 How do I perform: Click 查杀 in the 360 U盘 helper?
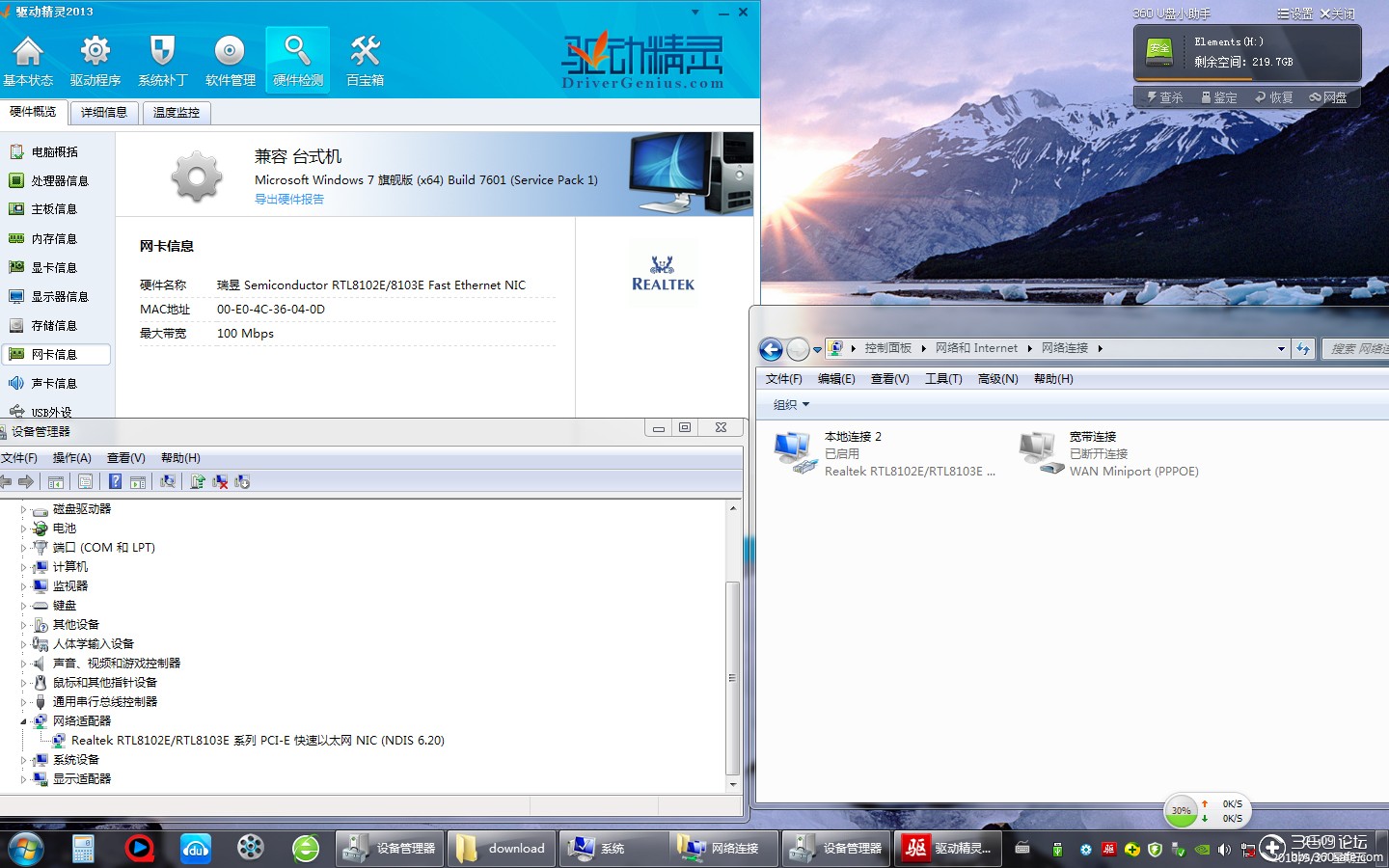coord(1164,97)
